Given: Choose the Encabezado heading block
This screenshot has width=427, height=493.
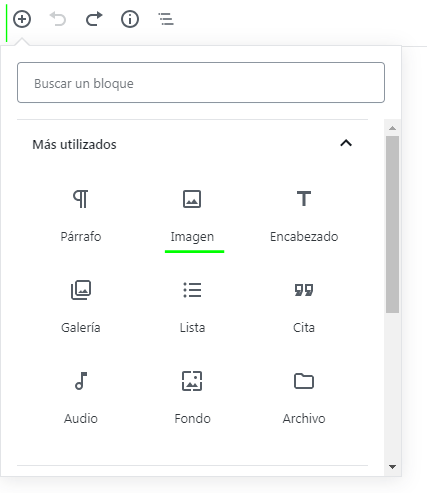Looking at the screenshot, I should pos(304,215).
